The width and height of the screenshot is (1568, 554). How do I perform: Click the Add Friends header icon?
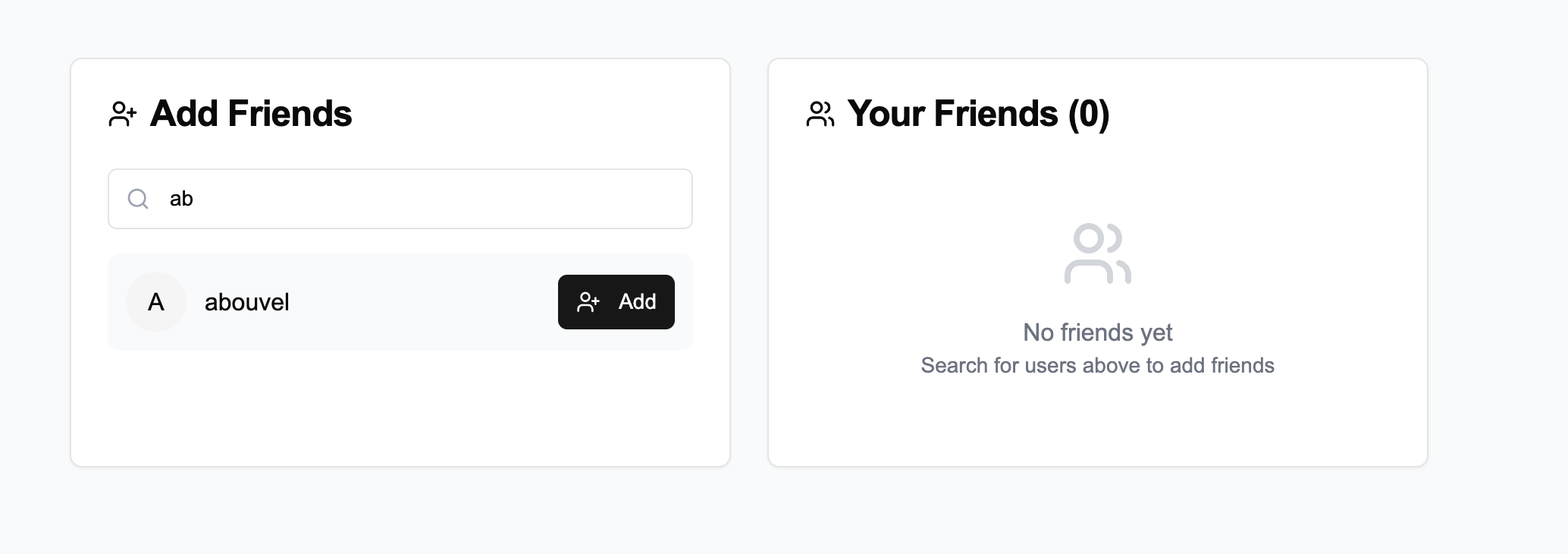click(123, 114)
